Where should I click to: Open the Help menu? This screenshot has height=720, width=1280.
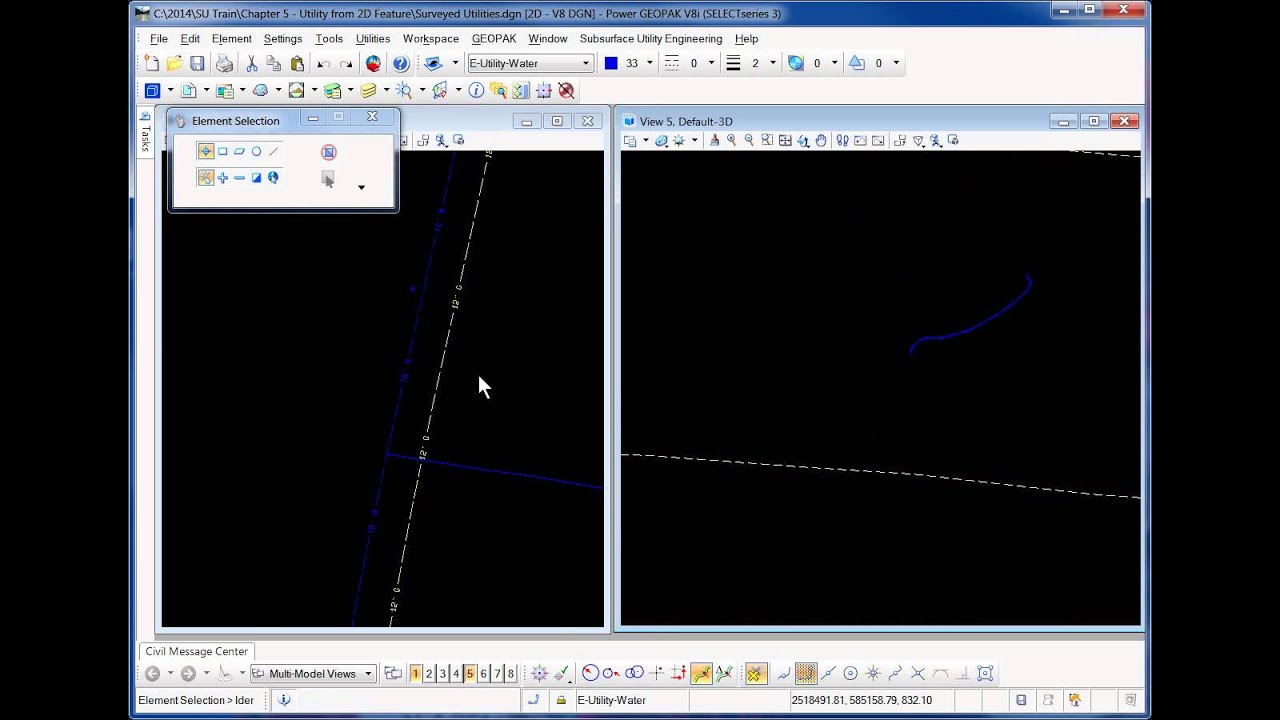pyautogui.click(x=746, y=38)
